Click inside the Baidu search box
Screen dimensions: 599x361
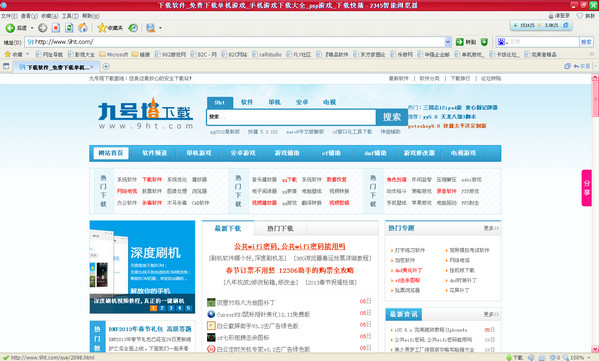544,42
